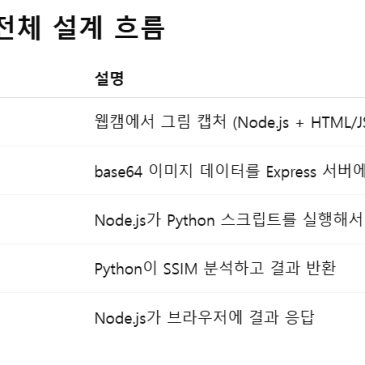Click "Node.js가" in the Python script row
The image size is (365, 365).
pyautogui.click(x=128, y=221)
